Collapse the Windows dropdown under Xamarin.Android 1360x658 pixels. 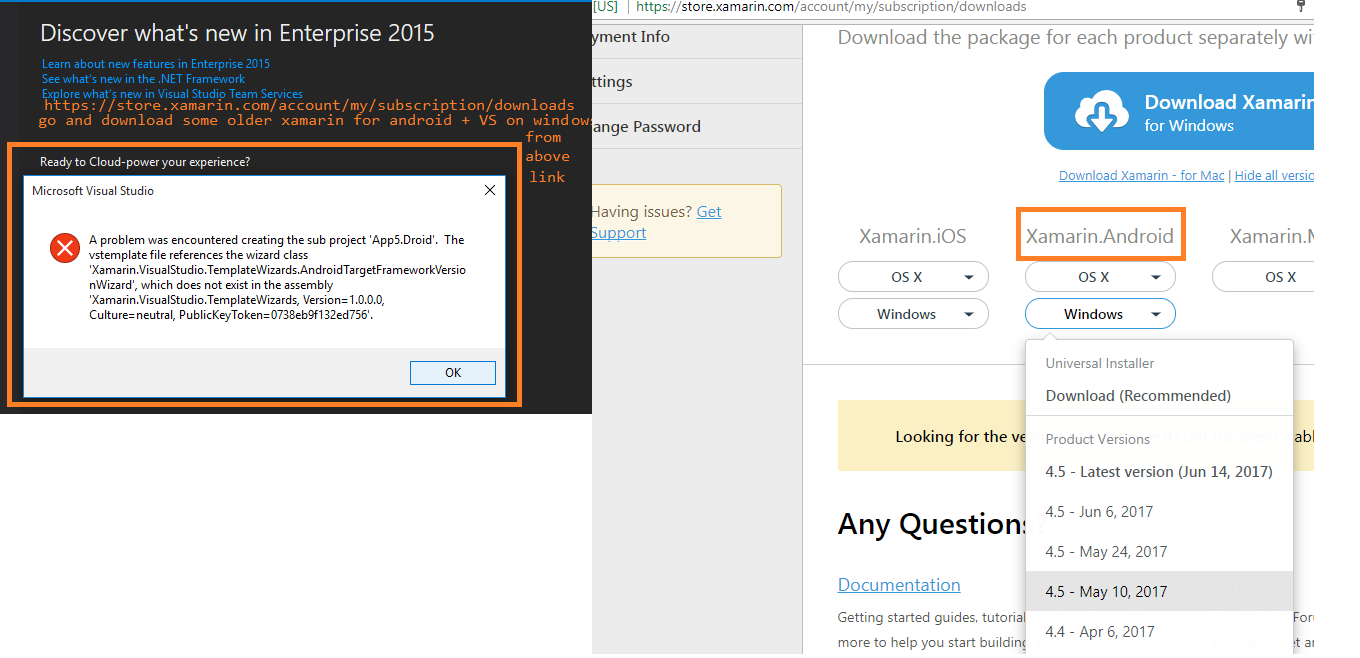pos(1100,314)
